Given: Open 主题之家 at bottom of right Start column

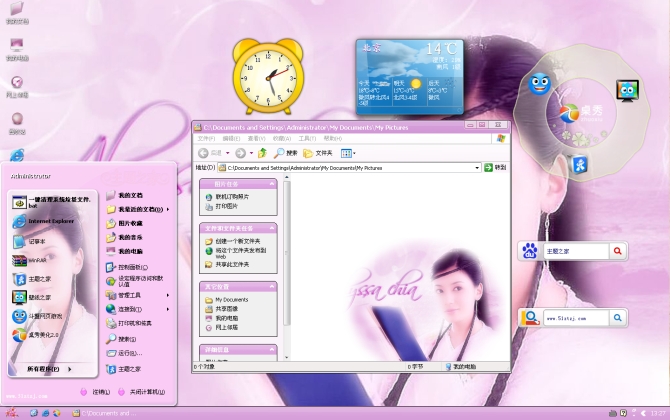Looking at the screenshot, I should pos(123,369).
